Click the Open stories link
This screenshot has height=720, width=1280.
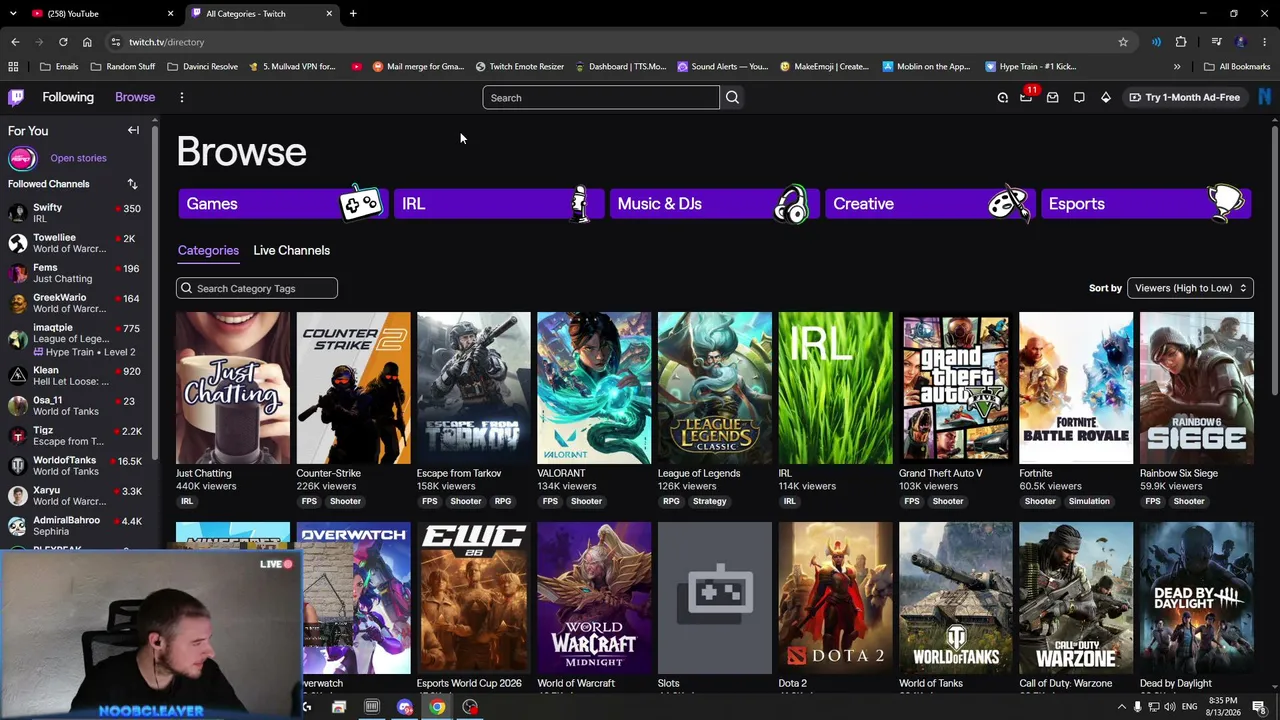pos(78,158)
